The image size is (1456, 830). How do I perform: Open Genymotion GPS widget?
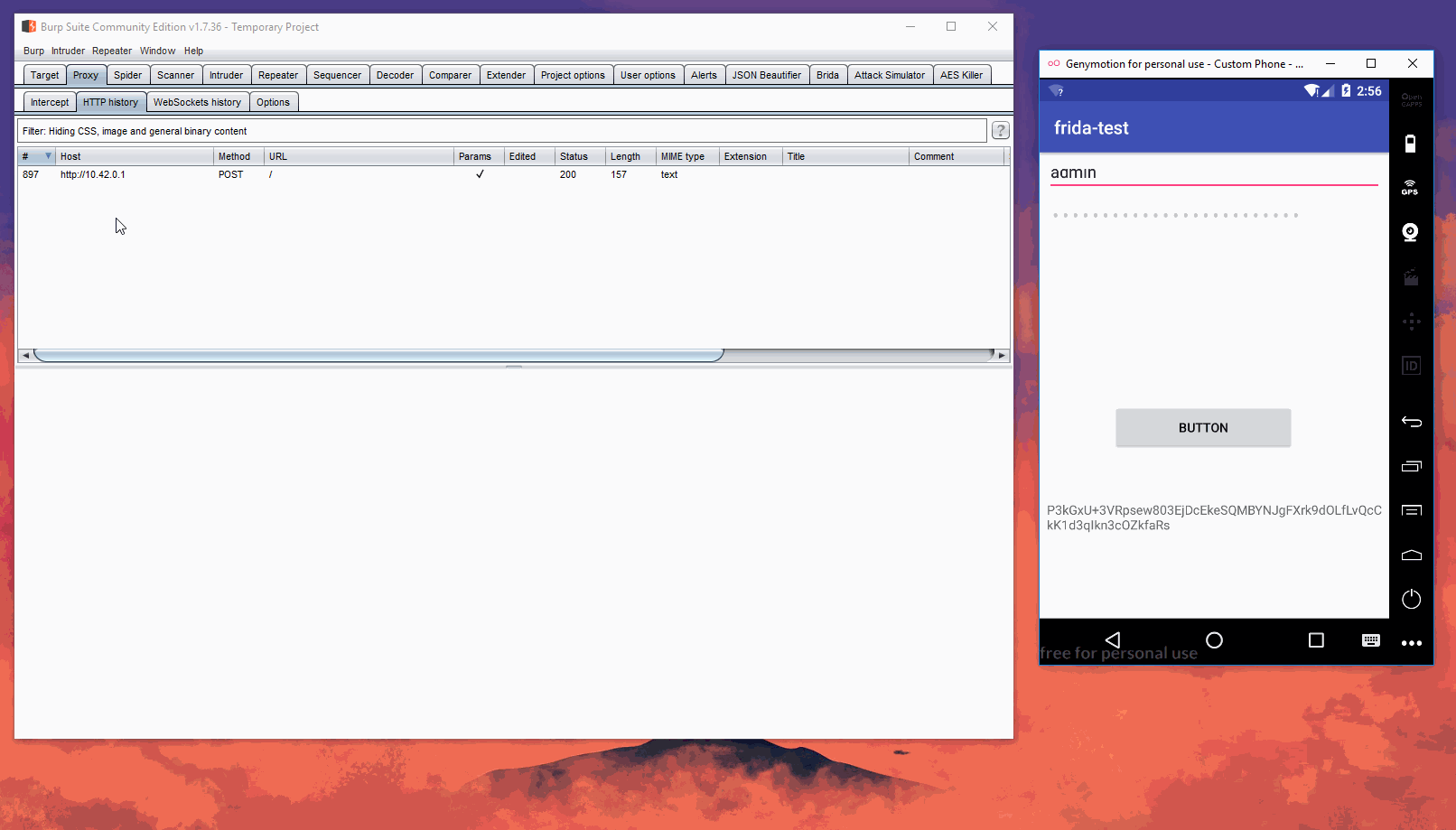tap(1410, 188)
